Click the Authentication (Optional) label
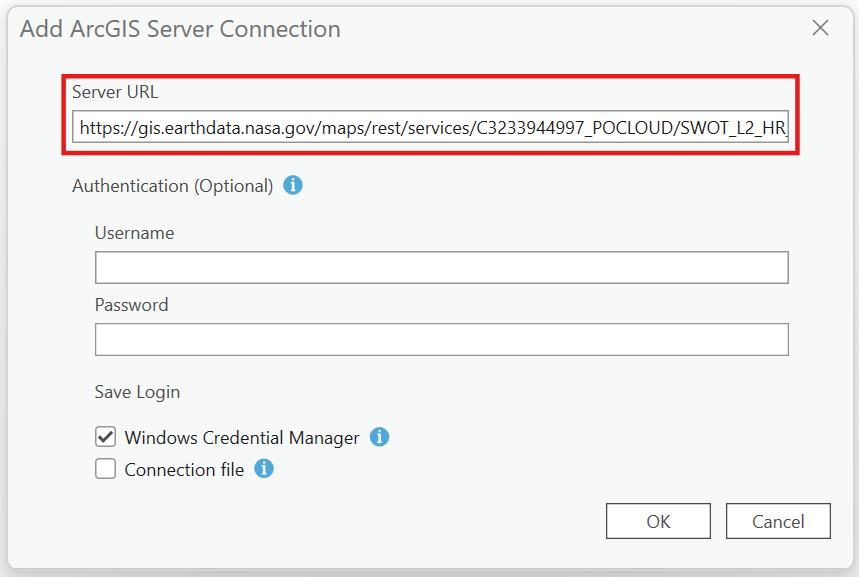This screenshot has height=577, width=859. click(x=173, y=186)
